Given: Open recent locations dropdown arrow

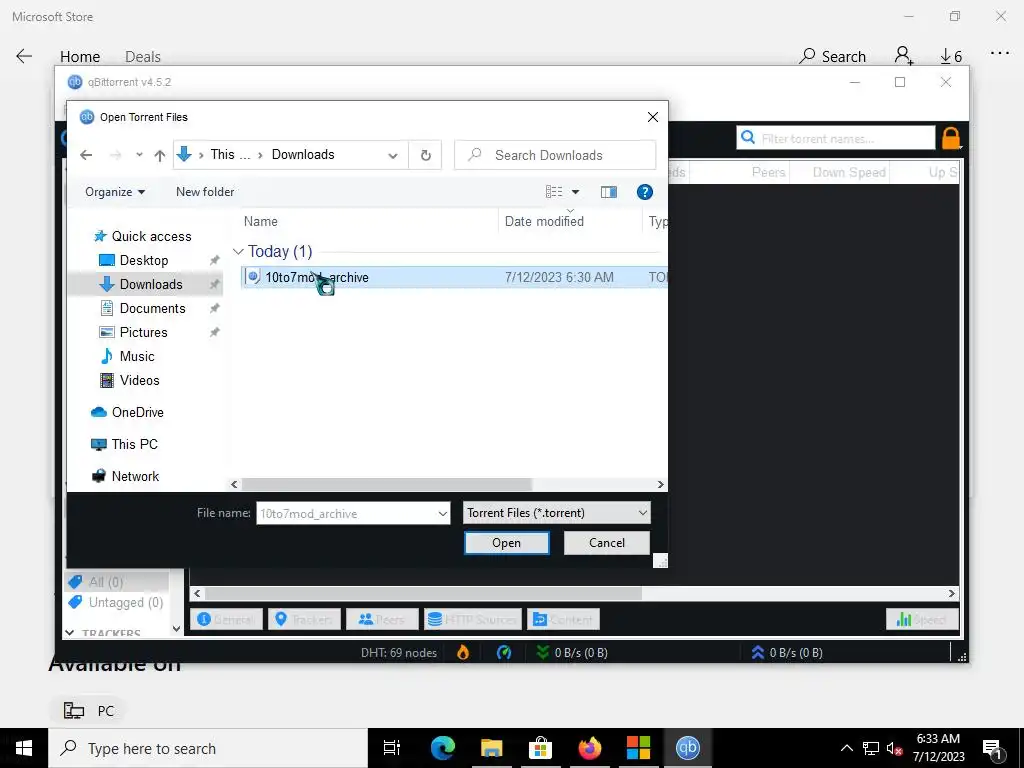Looking at the screenshot, I should [139, 155].
